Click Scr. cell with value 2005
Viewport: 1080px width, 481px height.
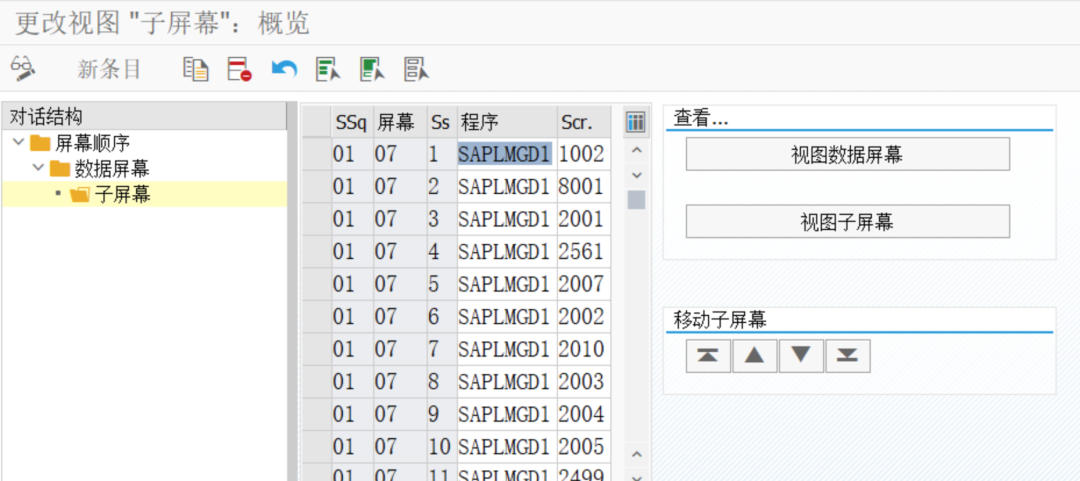(x=583, y=447)
